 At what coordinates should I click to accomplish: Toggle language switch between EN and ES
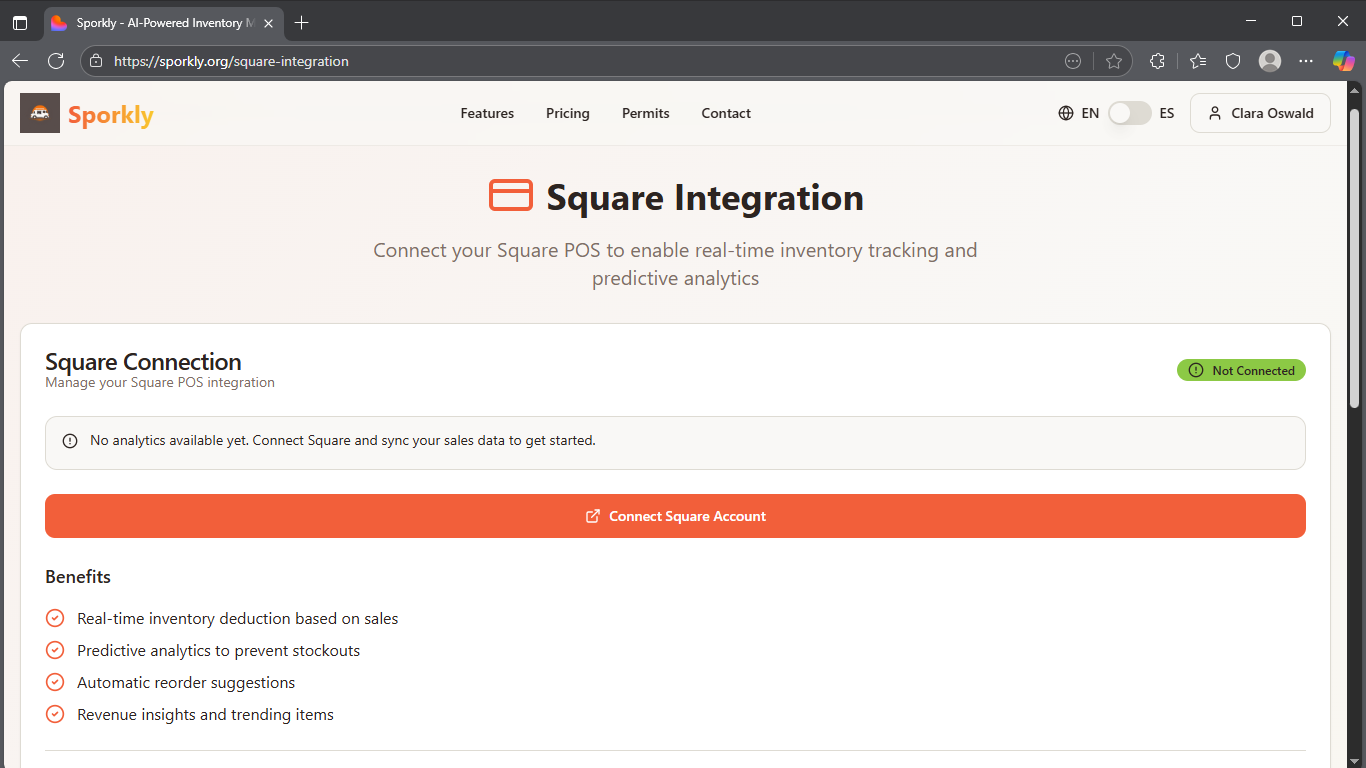click(1130, 113)
